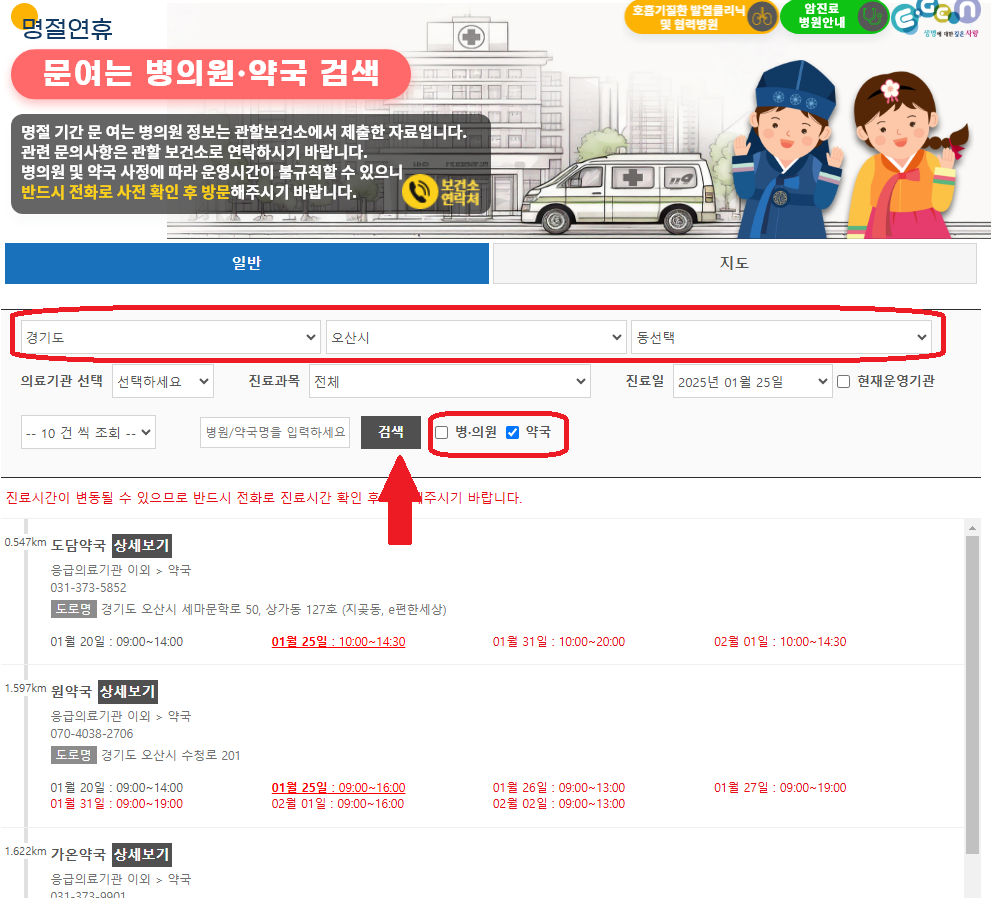Open the 의료기관 선택 dropdown

point(163,381)
